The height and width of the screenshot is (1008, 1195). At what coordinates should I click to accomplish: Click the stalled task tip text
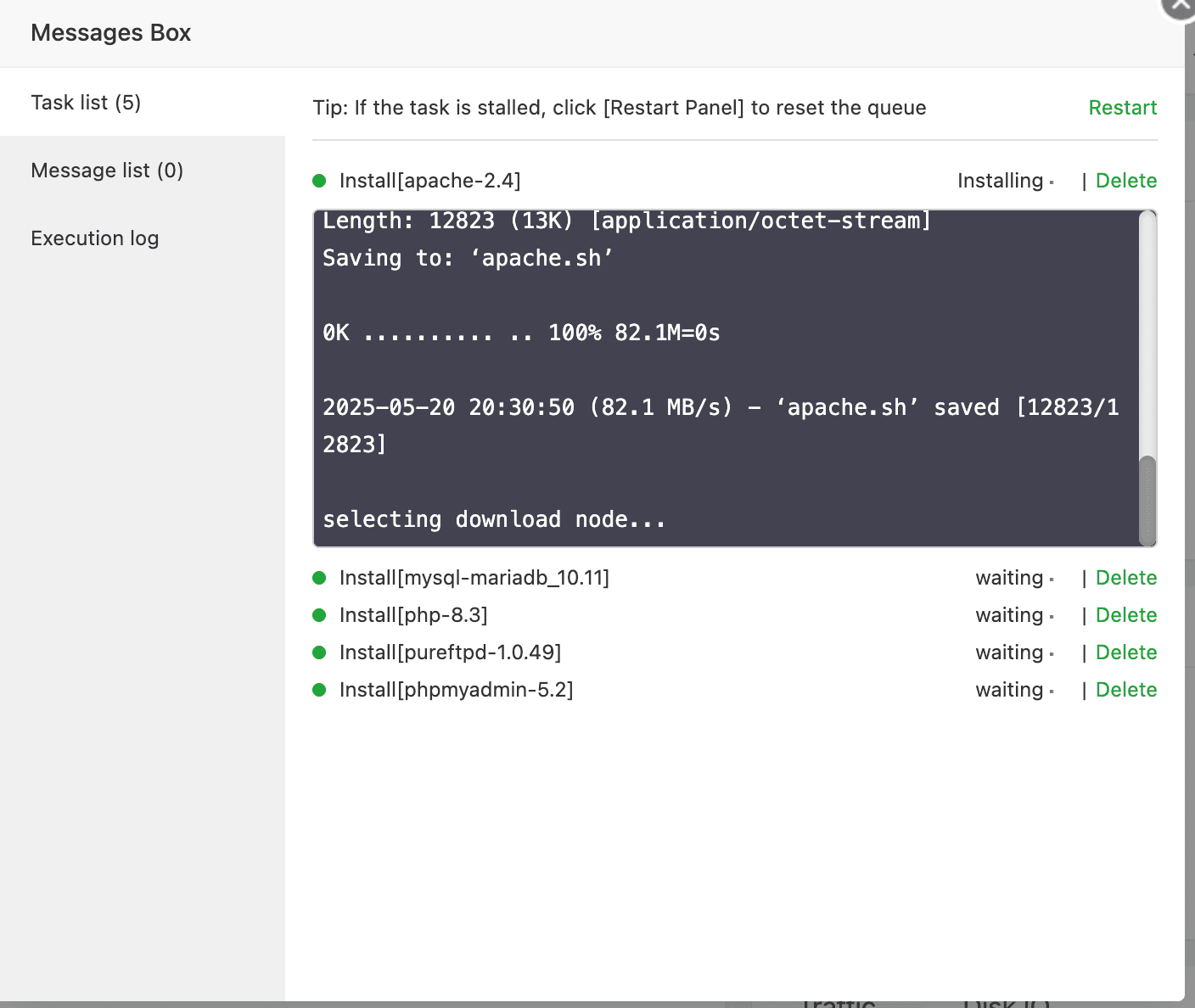[620, 108]
